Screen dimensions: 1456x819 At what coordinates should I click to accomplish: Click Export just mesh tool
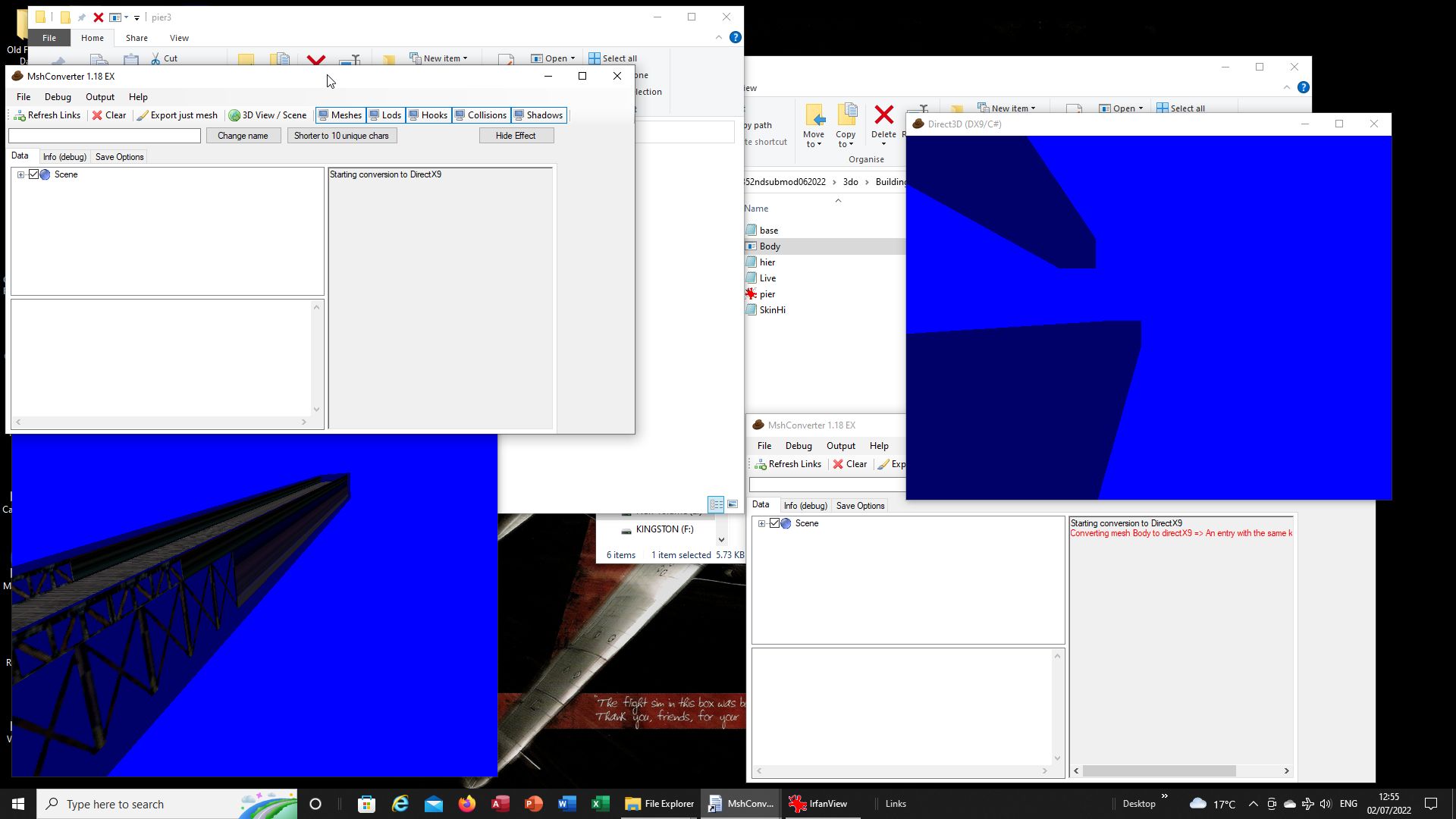click(177, 115)
